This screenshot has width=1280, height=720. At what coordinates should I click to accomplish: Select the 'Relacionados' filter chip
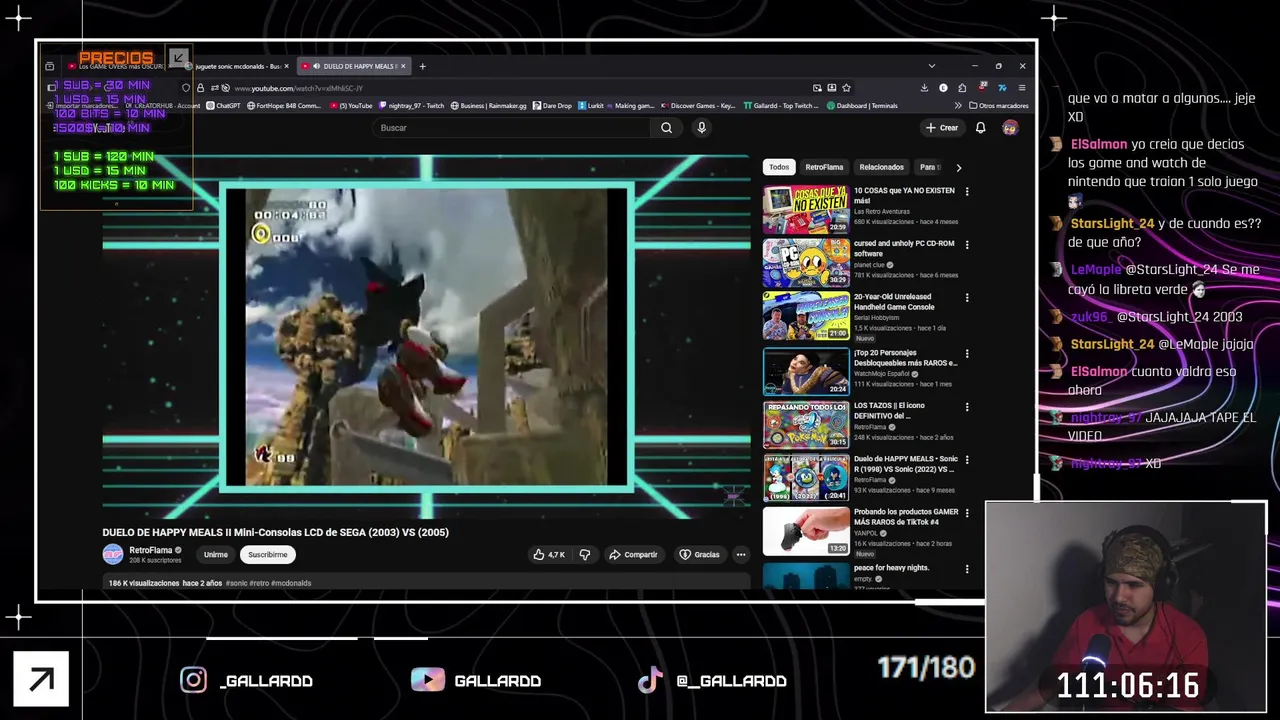(x=881, y=167)
